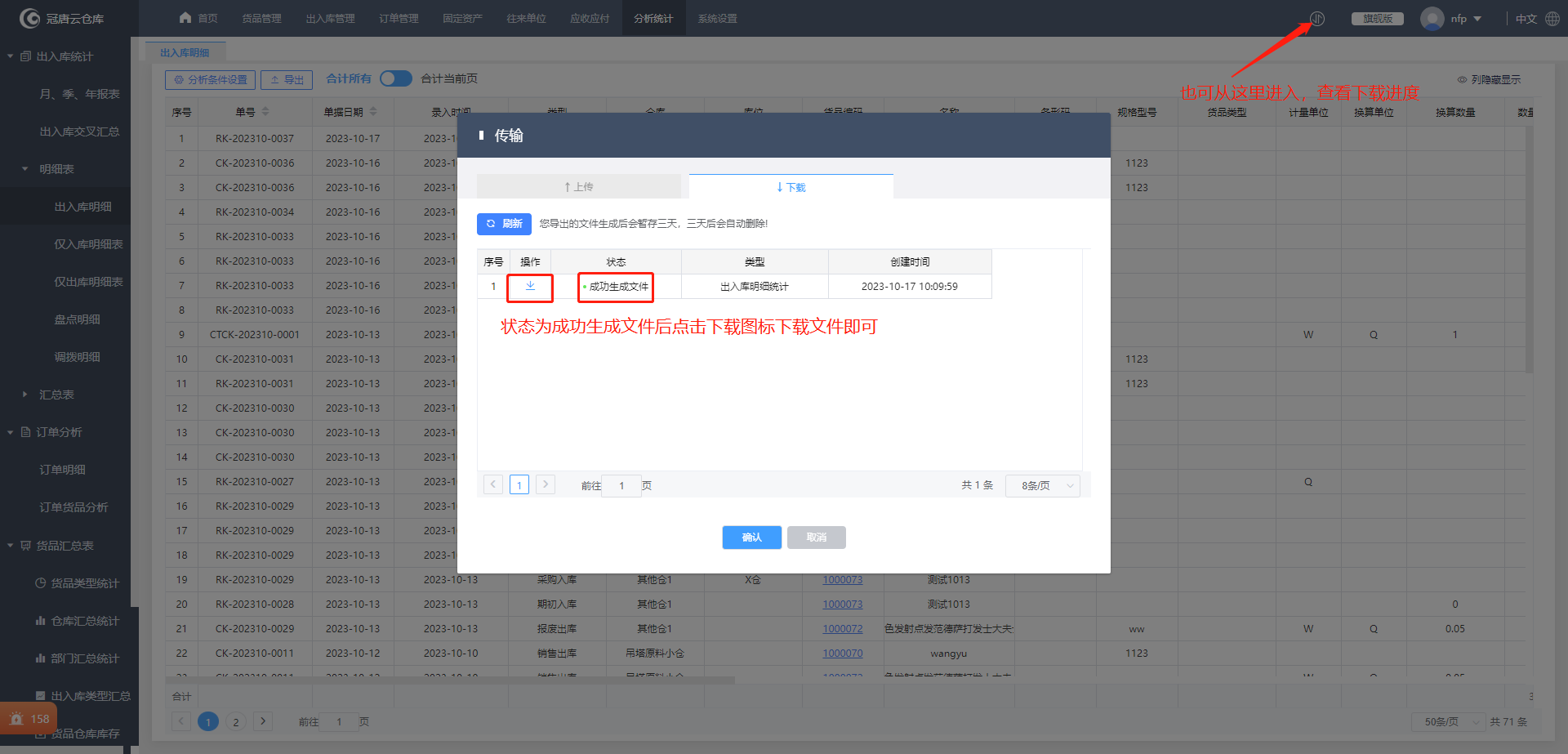The height and width of the screenshot is (754, 1568).
Task: Open 仅入库明细表 in sidebar
Action: coord(88,244)
